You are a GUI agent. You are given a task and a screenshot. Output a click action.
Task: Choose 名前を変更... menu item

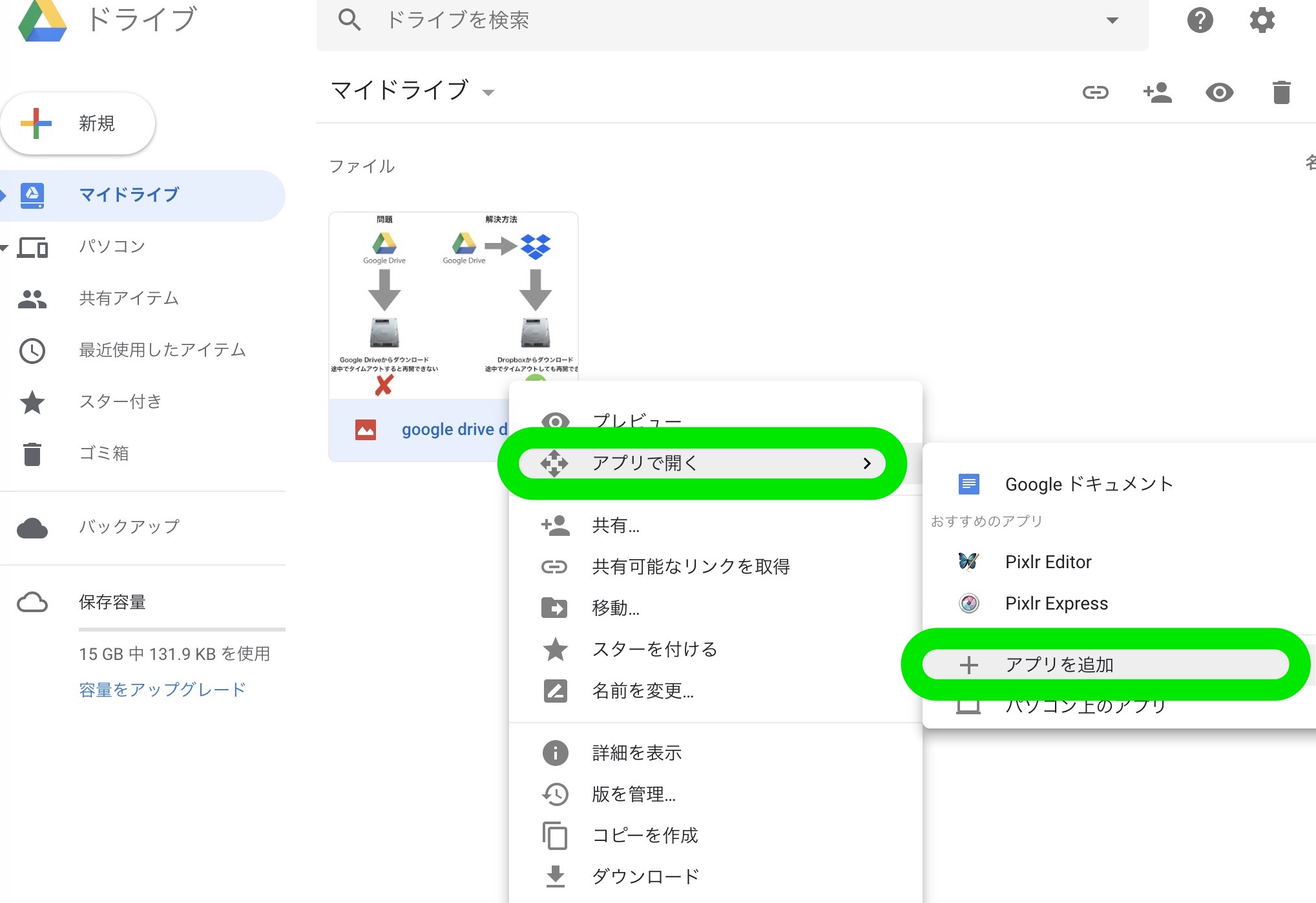716,691
